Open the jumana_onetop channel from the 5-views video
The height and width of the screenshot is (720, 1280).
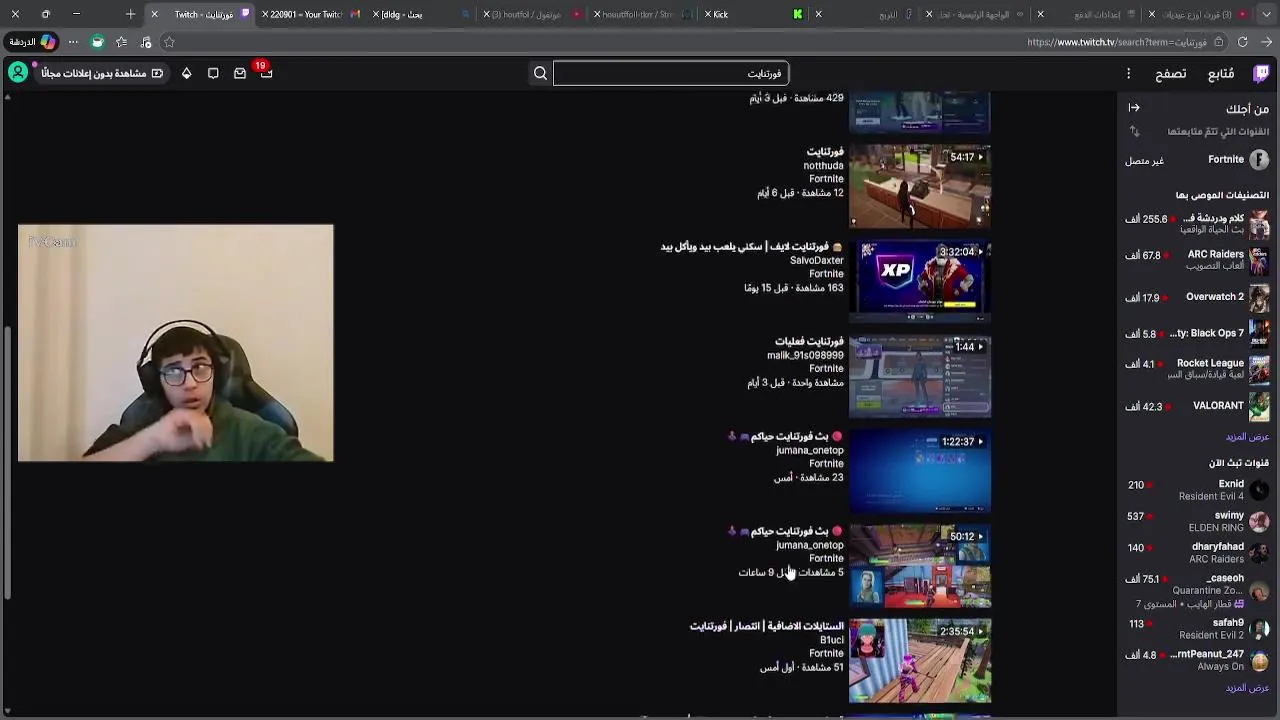click(x=810, y=545)
